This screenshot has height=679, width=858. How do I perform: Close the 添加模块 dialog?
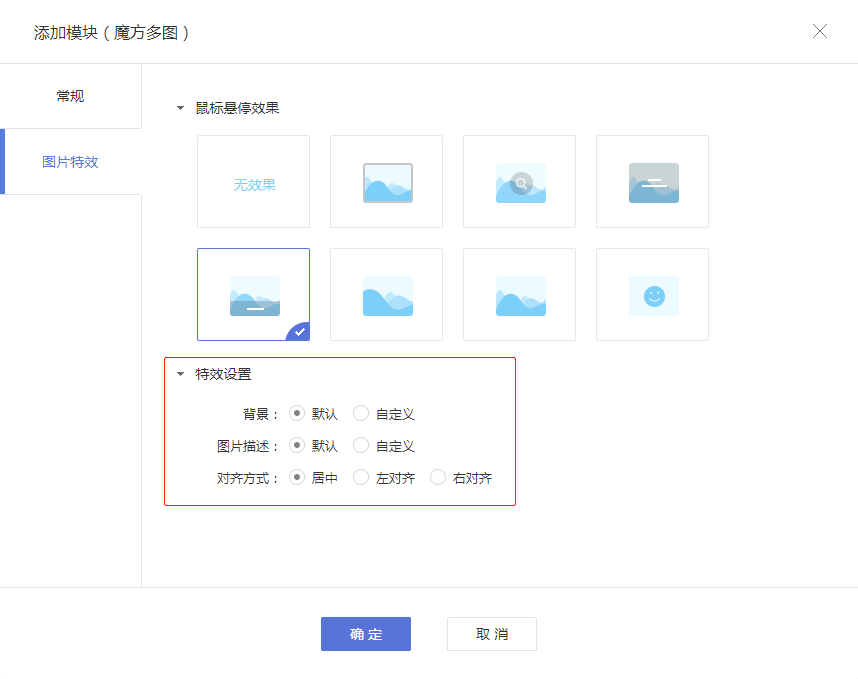pyautogui.click(x=820, y=31)
